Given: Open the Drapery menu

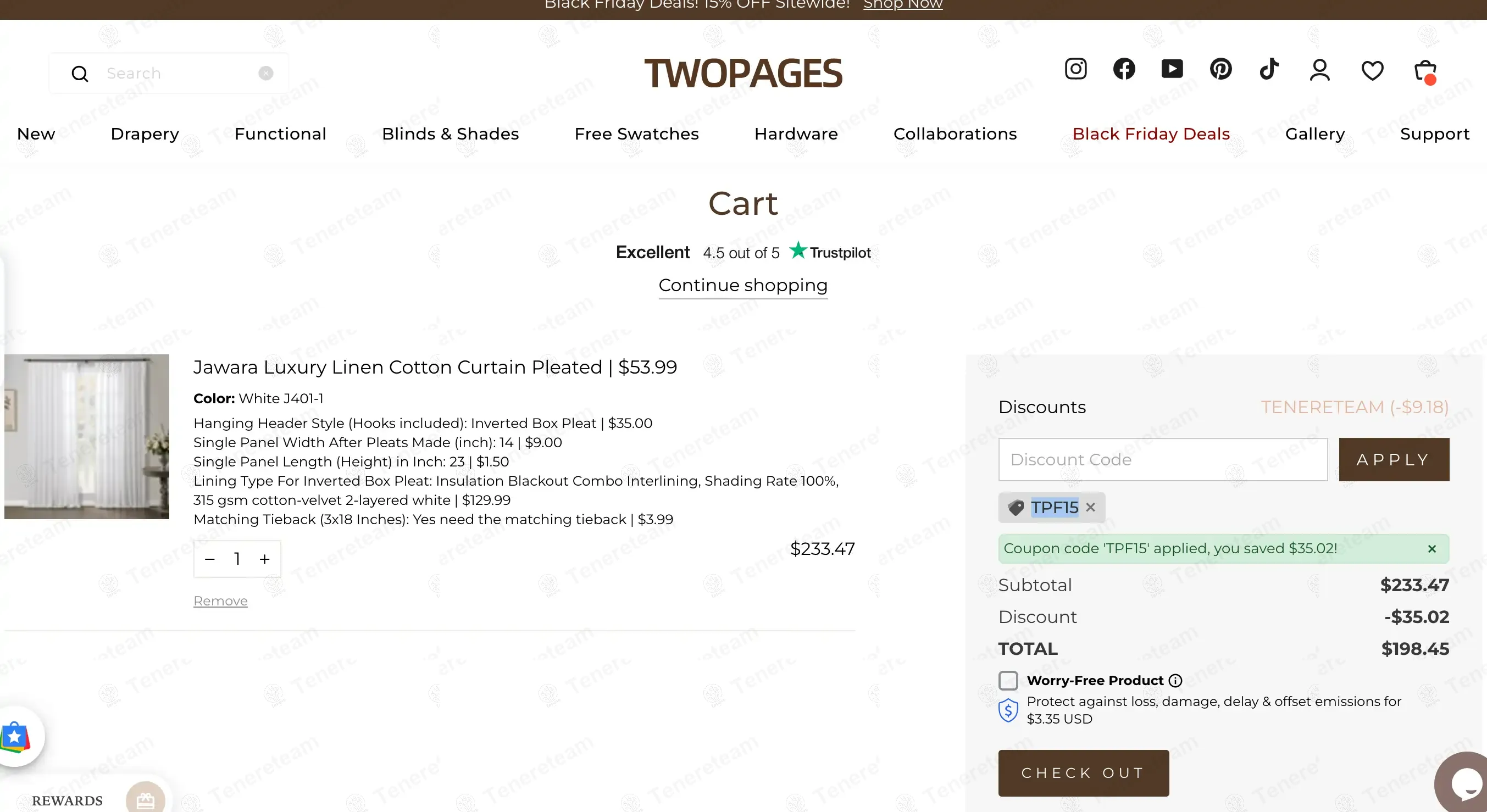Looking at the screenshot, I should 145,134.
